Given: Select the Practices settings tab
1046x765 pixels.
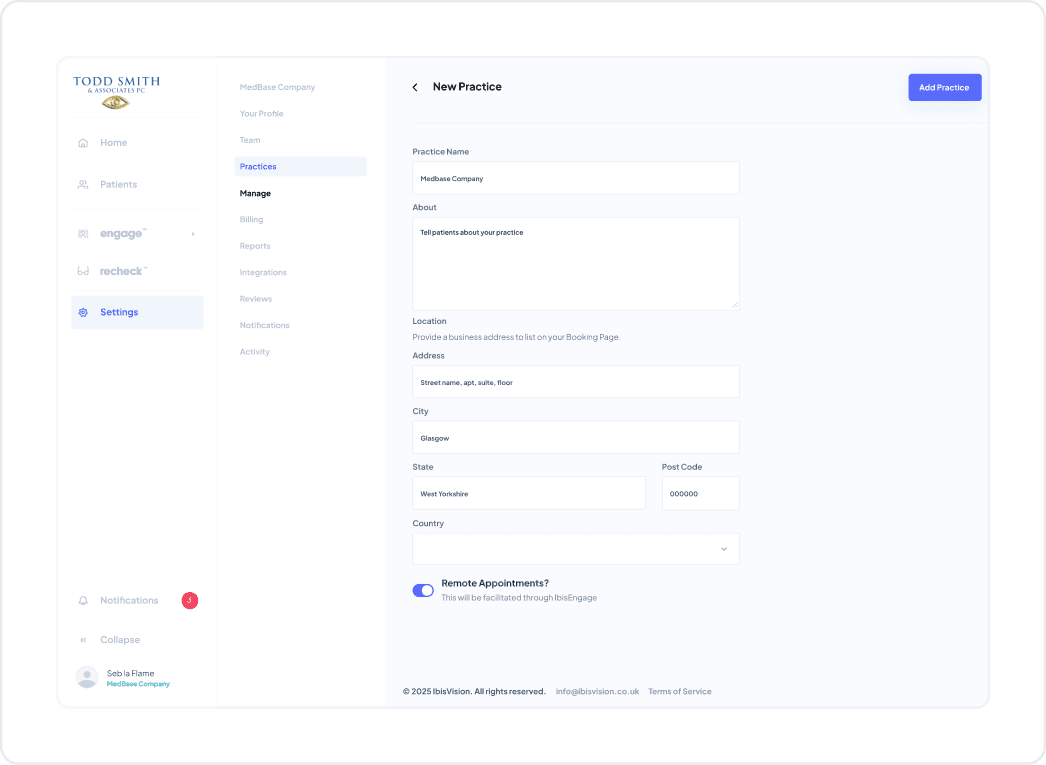Looking at the screenshot, I should pyautogui.click(x=301, y=167).
